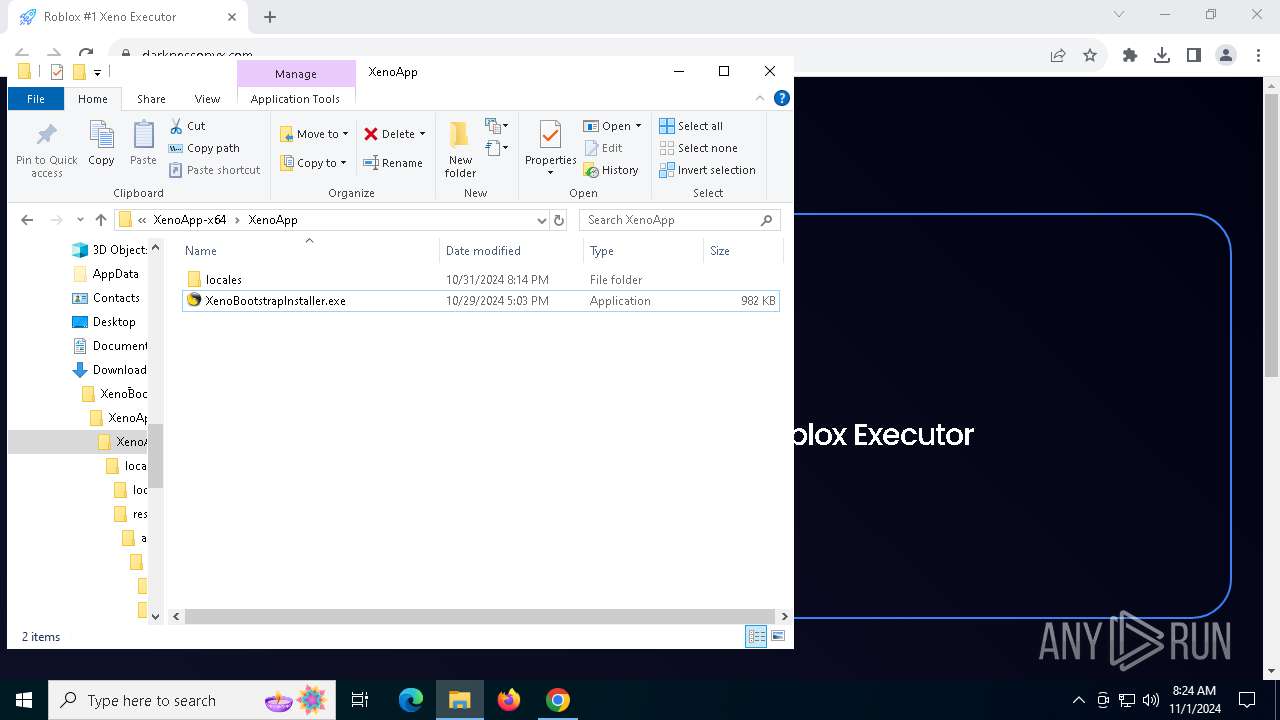Click Select none
This screenshot has width=1280, height=720.
(698, 148)
